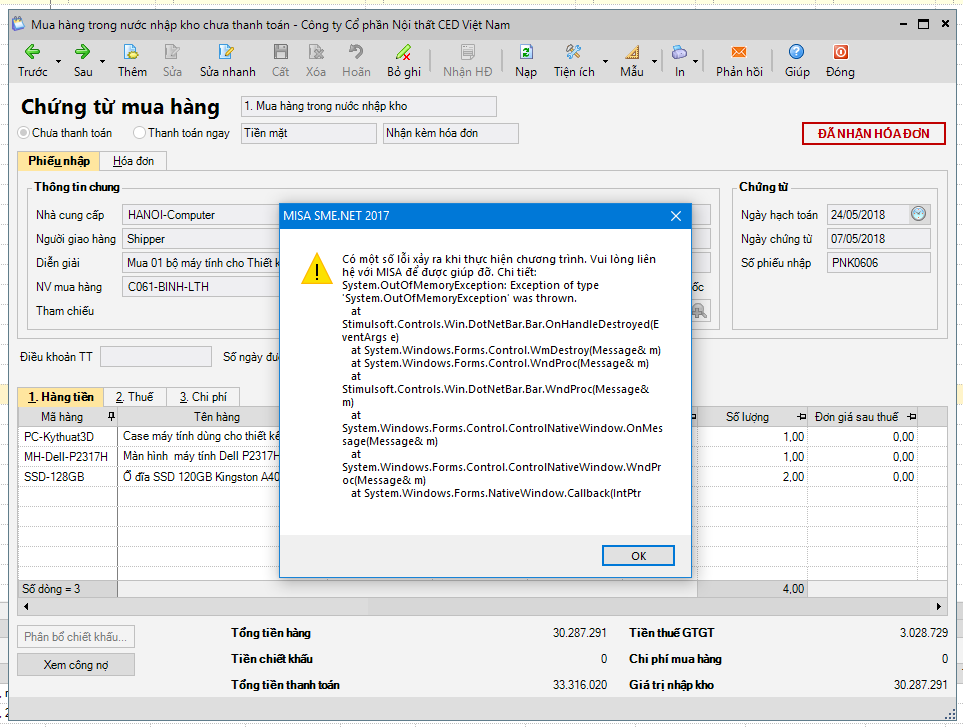Click the Người giao hàng Shipper field
Viewport: 963px width, 727px height.
pyautogui.click(x=201, y=239)
